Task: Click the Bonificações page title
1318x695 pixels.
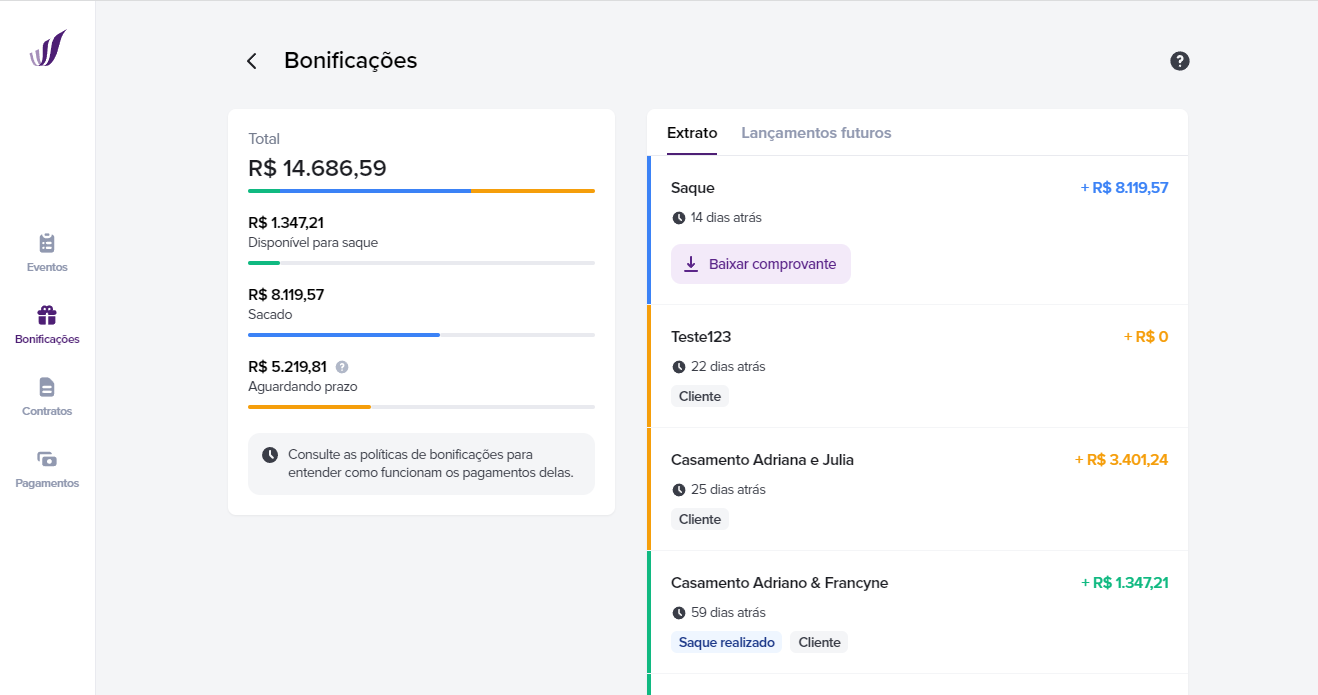Action: click(x=350, y=60)
